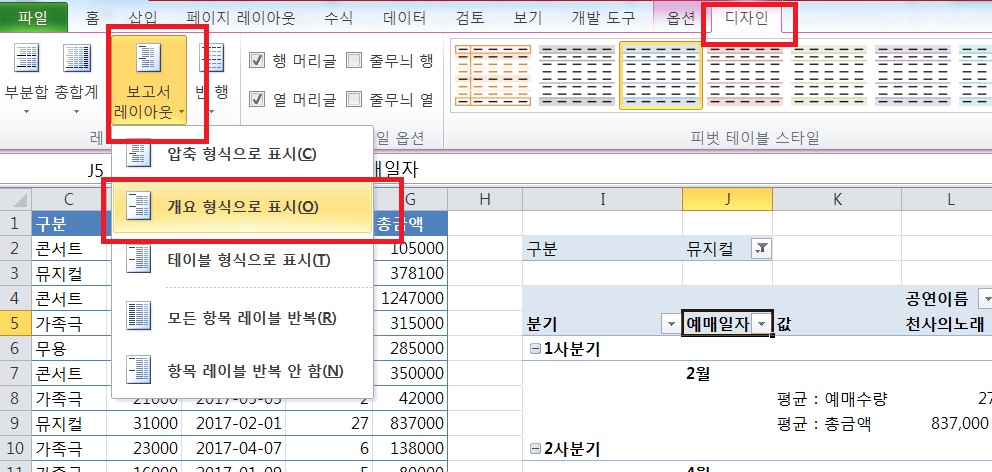
Task: Collapse the 1사분기 group
Action: coord(535,348)
